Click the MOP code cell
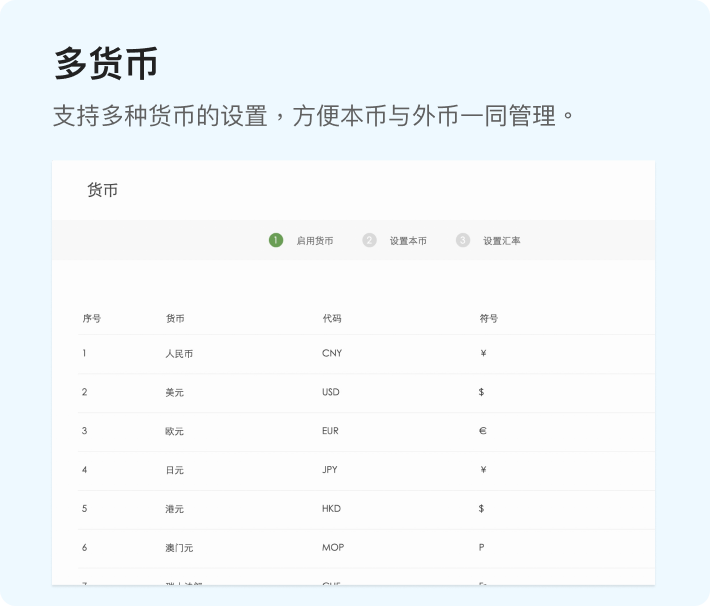The image size is (710, 606). [333, 548]
